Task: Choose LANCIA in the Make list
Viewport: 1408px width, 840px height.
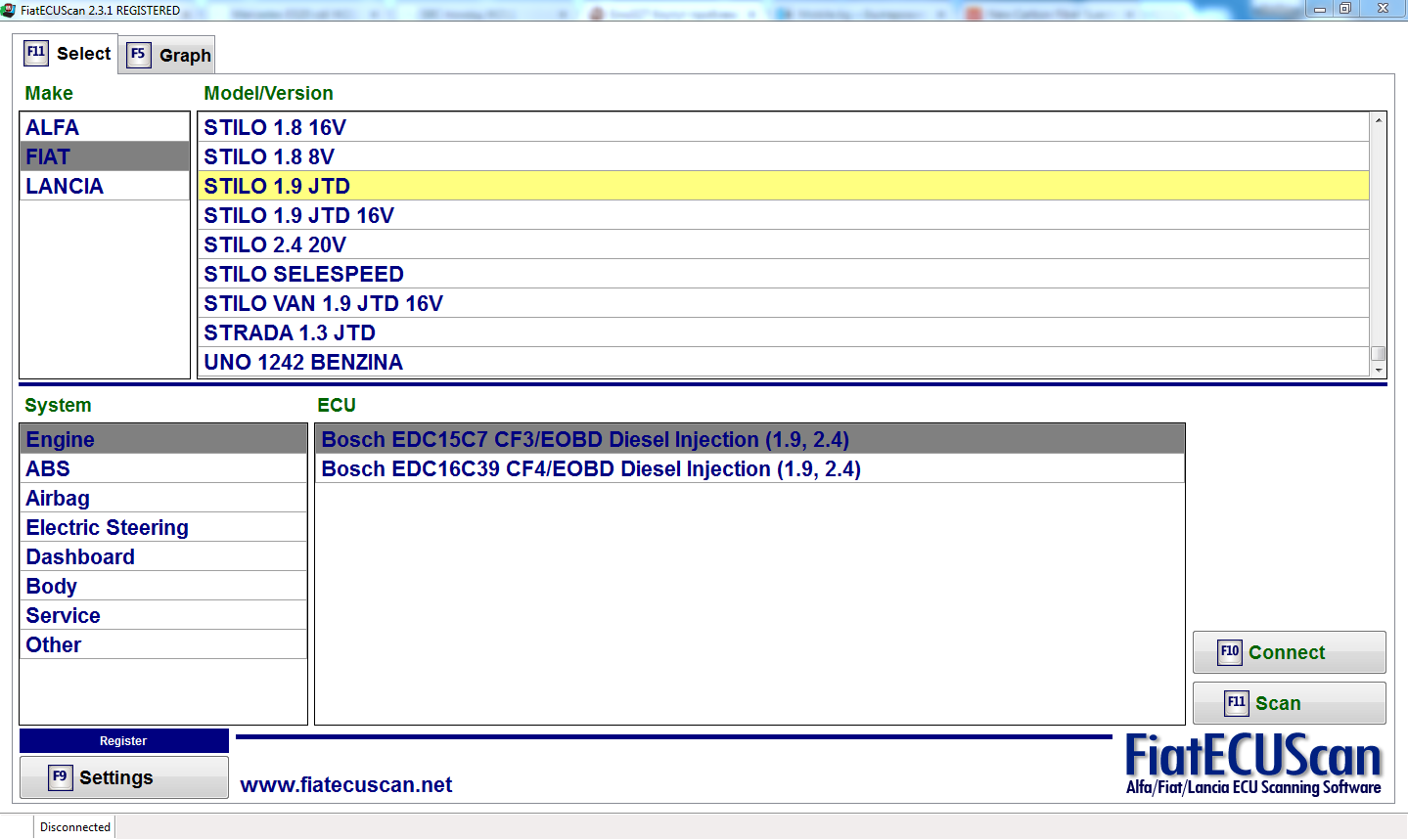Action: 65,187
